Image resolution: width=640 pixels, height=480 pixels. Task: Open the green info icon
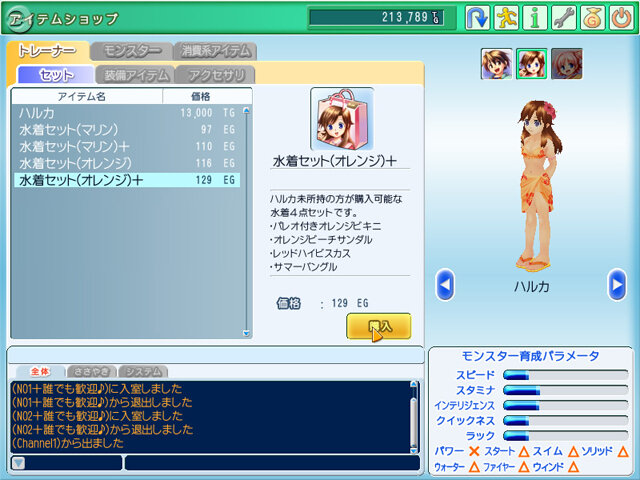[535, 18]
